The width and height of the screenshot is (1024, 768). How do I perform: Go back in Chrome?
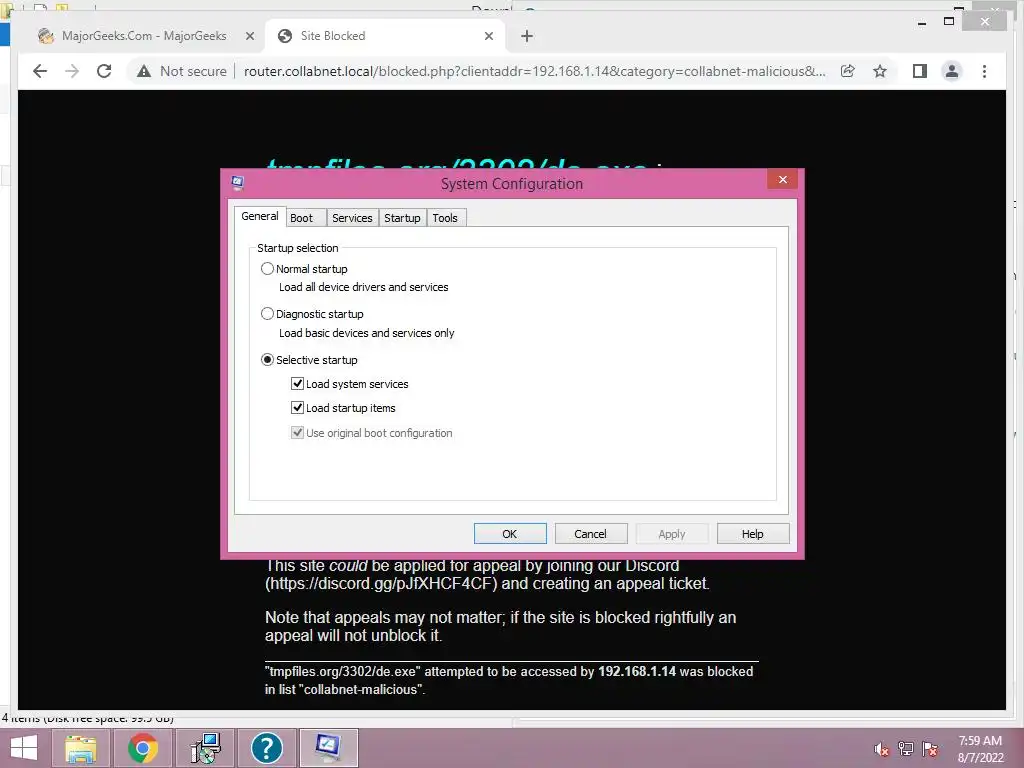[x=40, y=71]
